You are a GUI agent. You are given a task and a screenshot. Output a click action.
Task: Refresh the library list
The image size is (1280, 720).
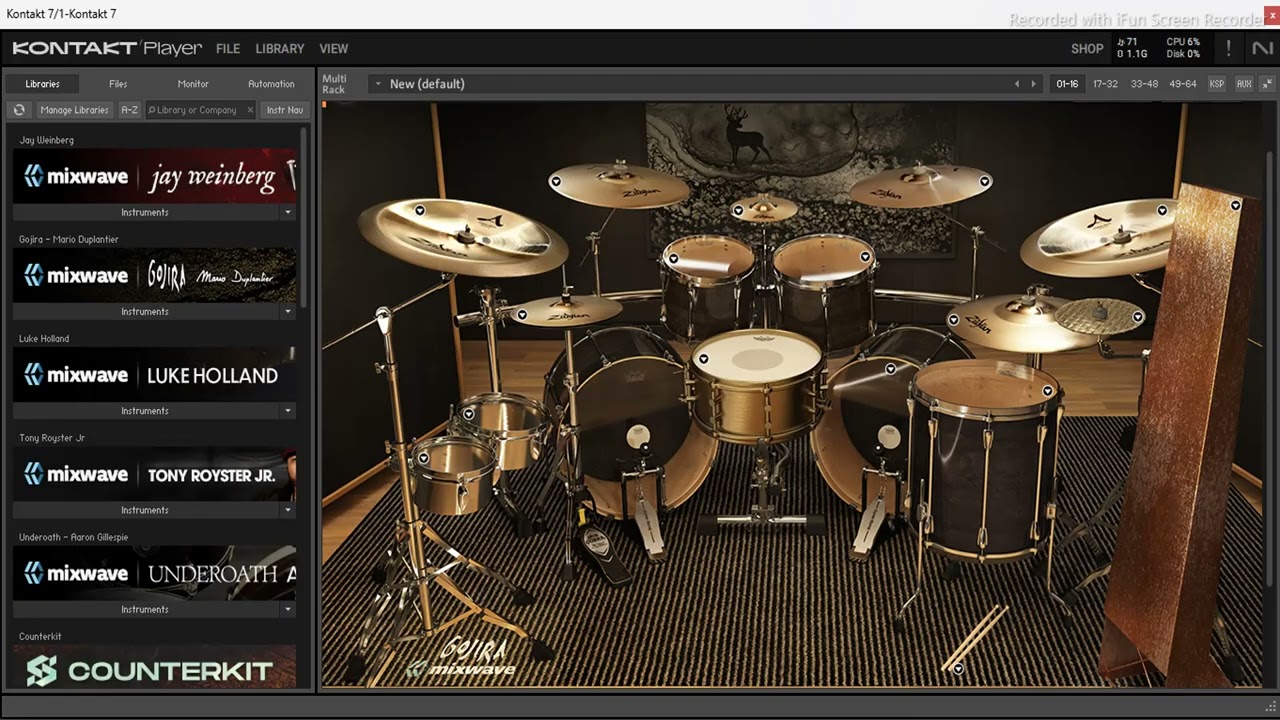point(19,110)
